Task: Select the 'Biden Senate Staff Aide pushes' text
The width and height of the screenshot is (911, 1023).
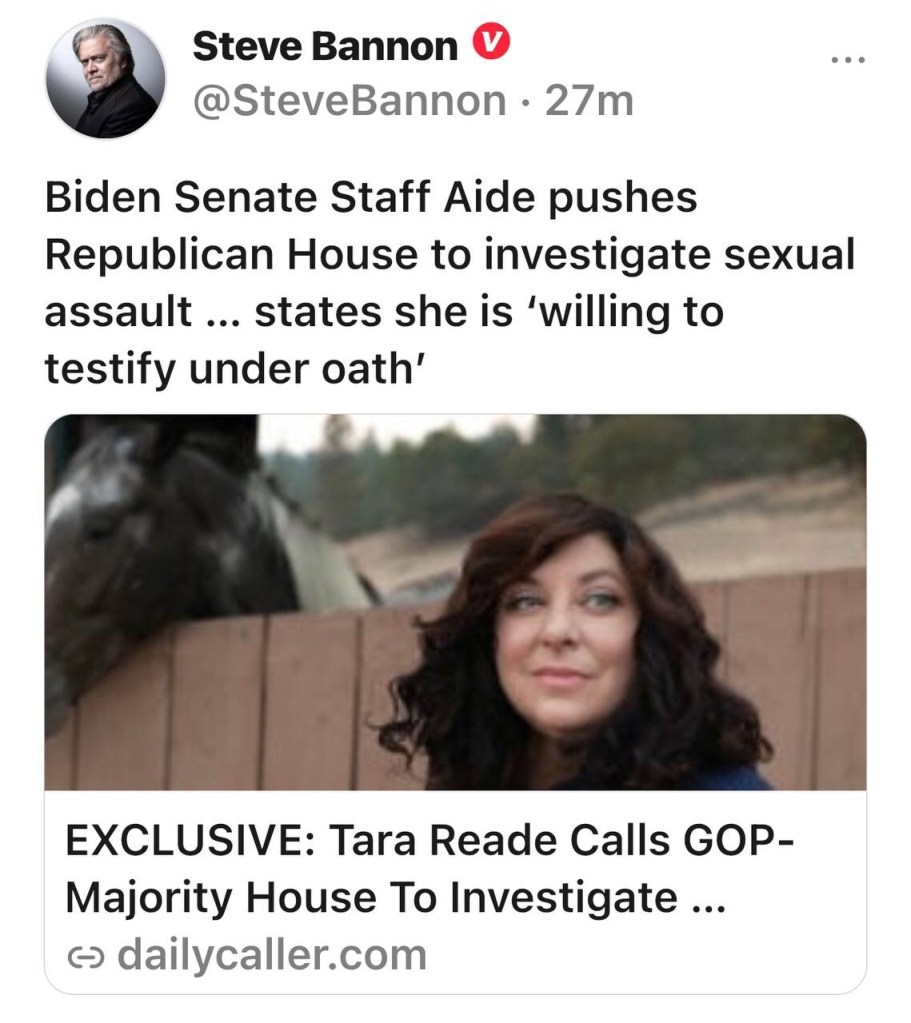Action: (x=370, y=197)
